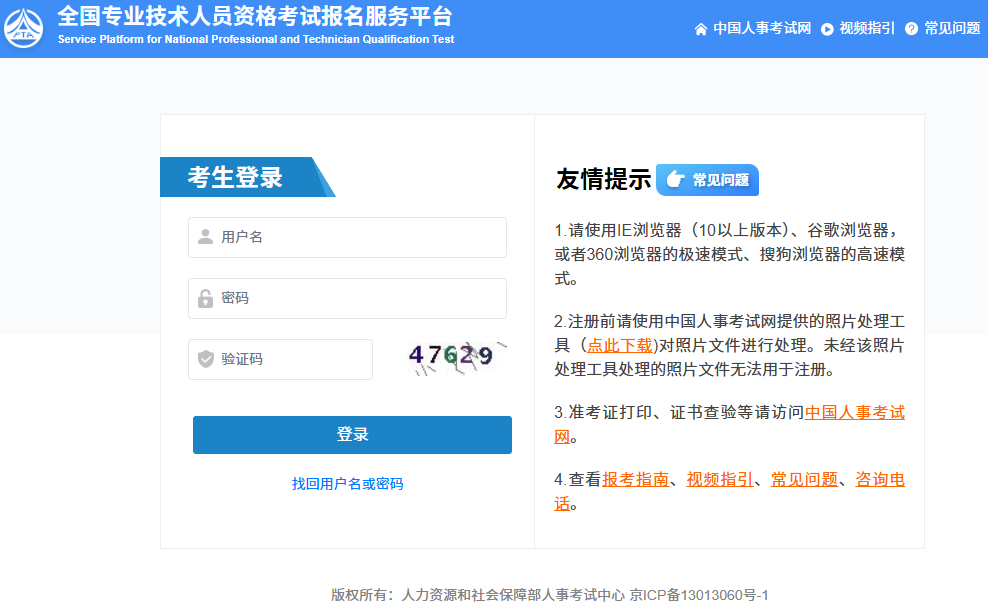Screen dimensions: 988x607
Task: Click the play icon beside 视频指引
Action: click(827, 29)
